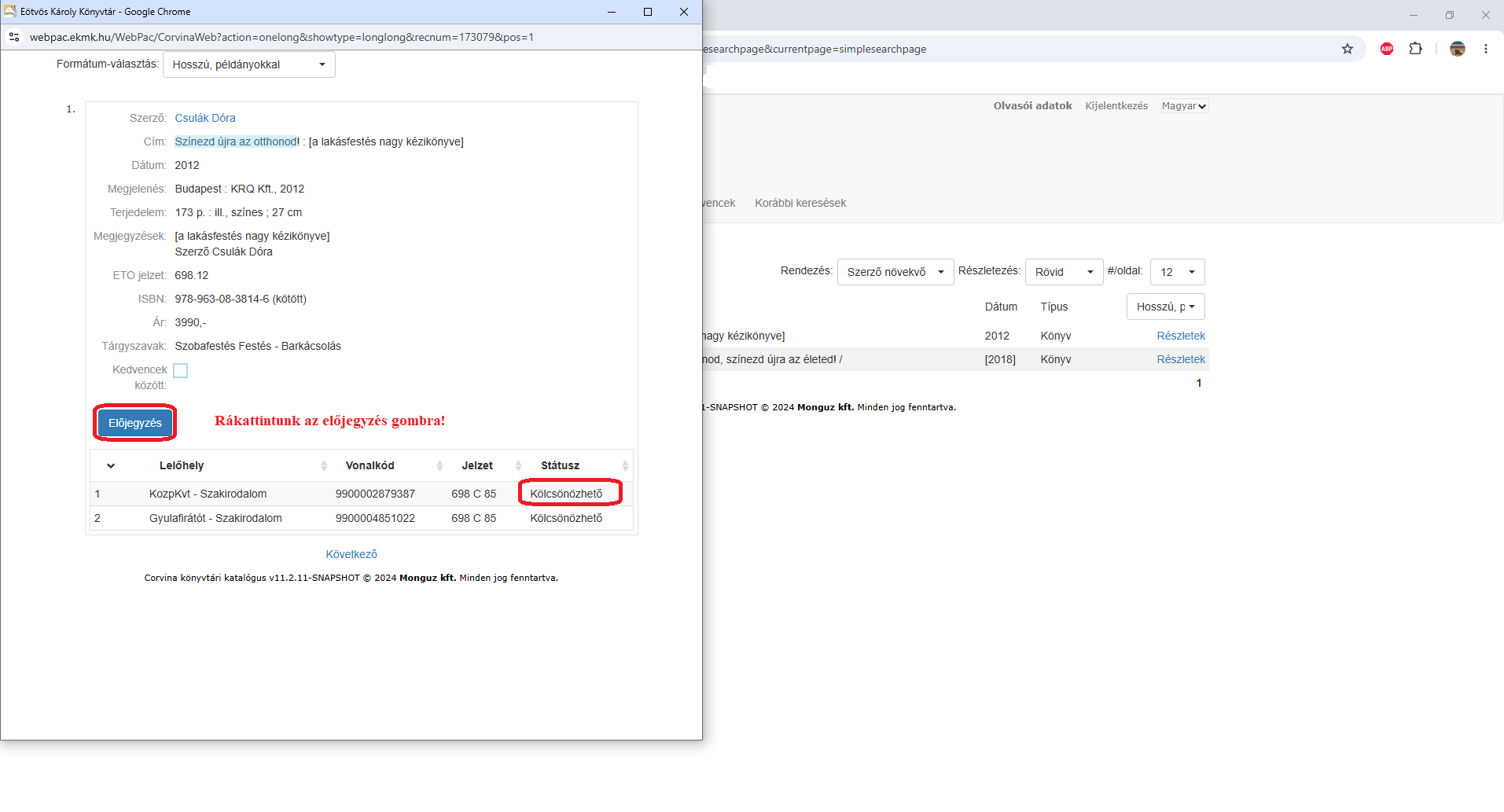The width and height of the screenshot is (1504, 812).
Task: Click page number 1 in results
Action: [1199, 383]
